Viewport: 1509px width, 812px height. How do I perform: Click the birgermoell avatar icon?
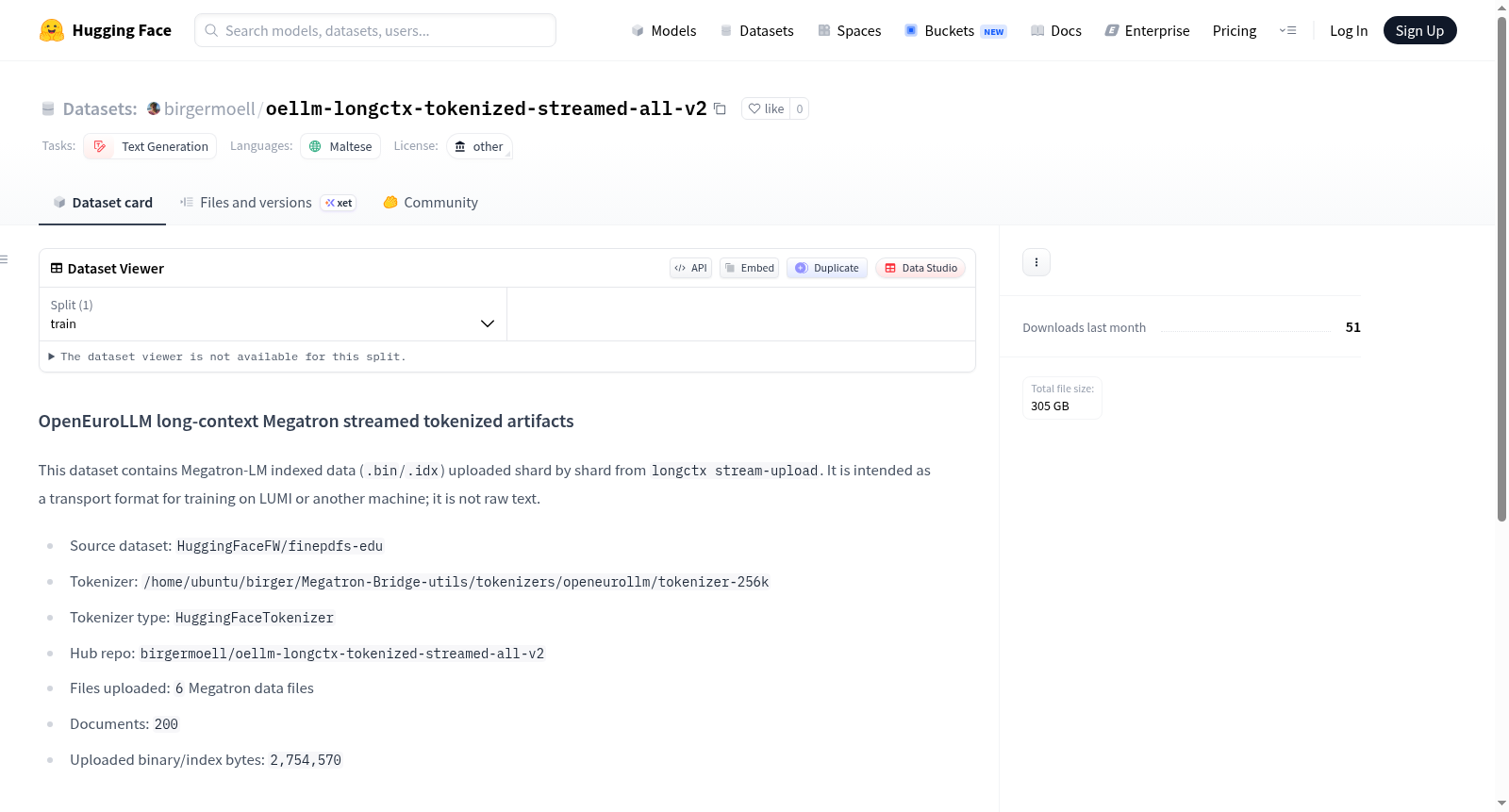click(x=154, y=108)
